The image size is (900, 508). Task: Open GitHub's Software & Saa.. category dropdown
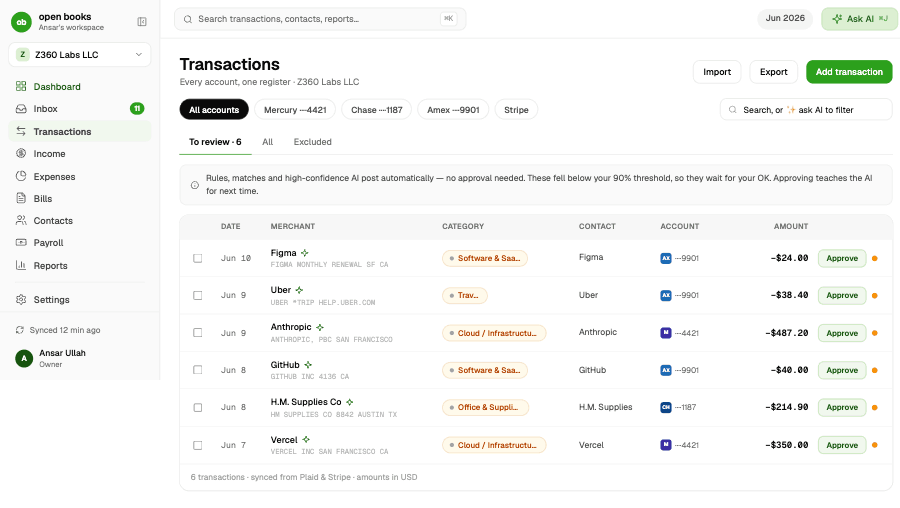click(484, 370)
